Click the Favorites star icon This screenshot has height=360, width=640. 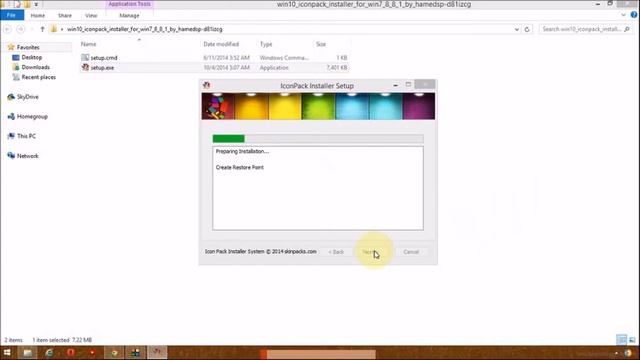tap(11, 47)
